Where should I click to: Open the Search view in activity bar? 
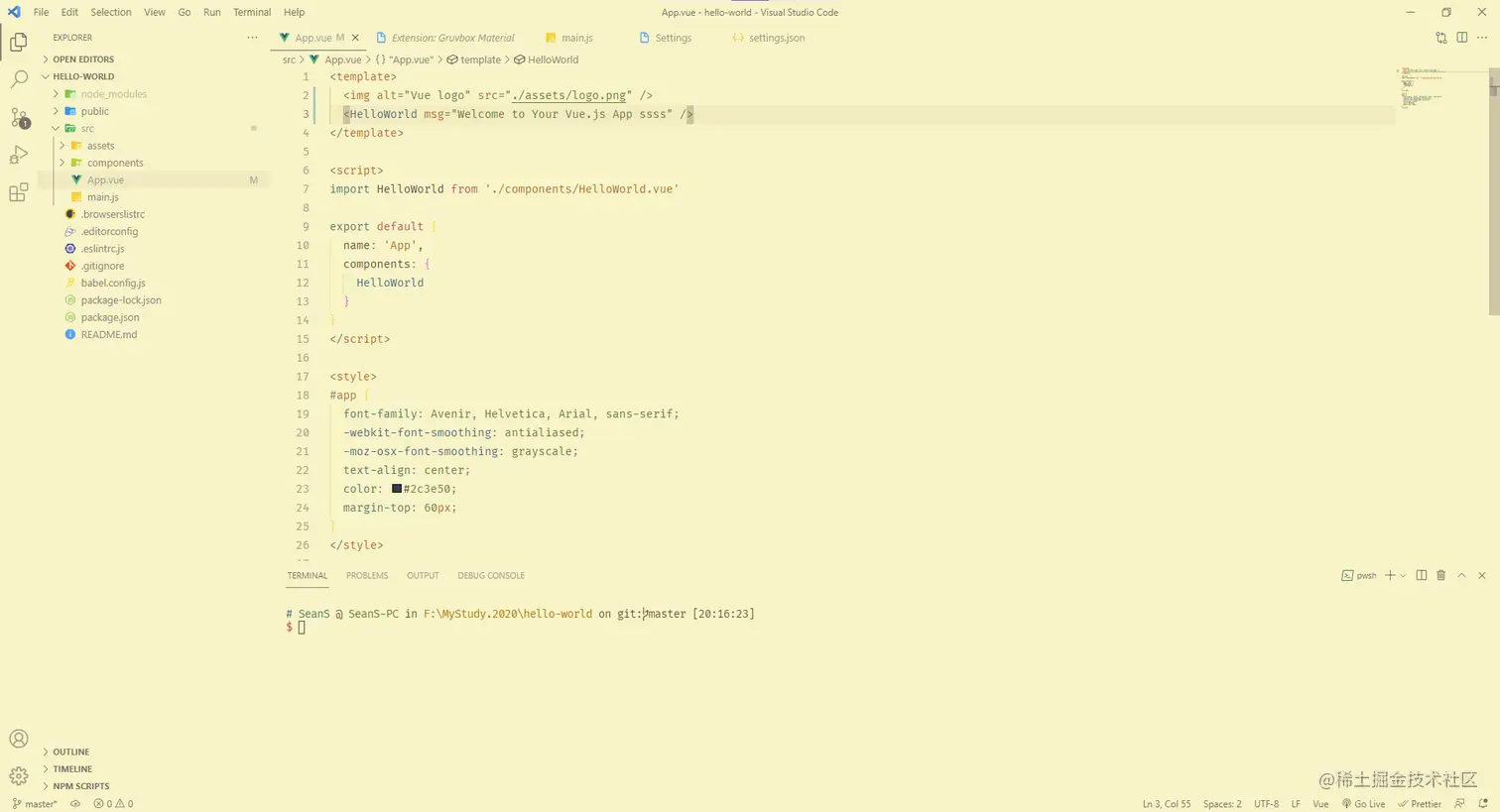(x=19, y=79)
